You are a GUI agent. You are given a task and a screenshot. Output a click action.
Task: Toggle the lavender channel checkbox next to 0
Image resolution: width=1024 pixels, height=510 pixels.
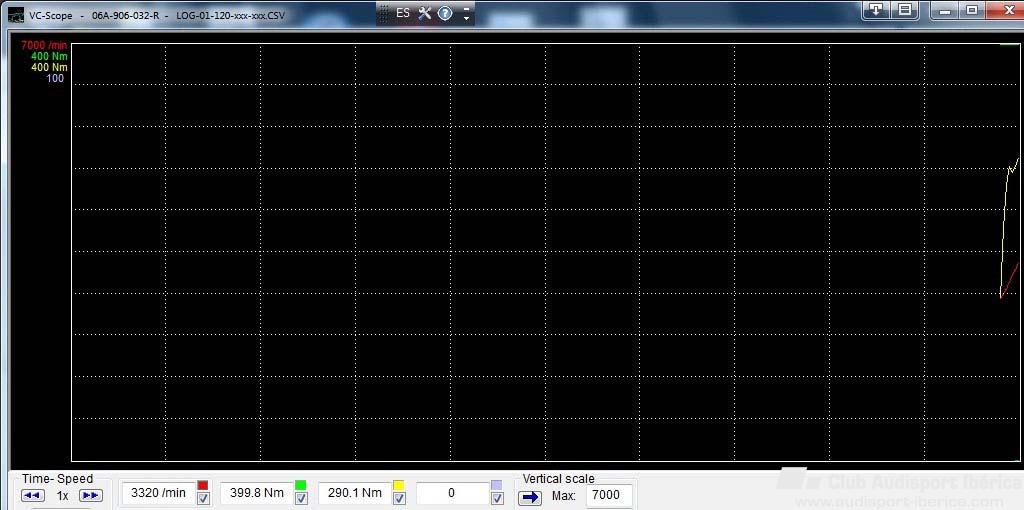pyautogui.click(x=497, y=498)
